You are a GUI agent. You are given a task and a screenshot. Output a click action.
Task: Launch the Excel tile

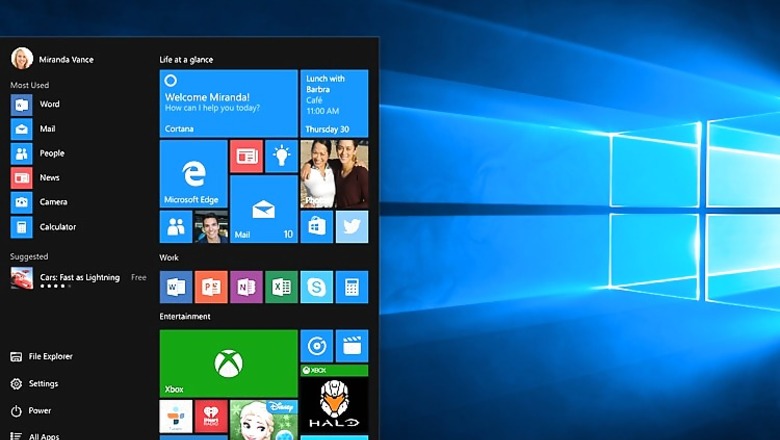click(x=282, y=287)
